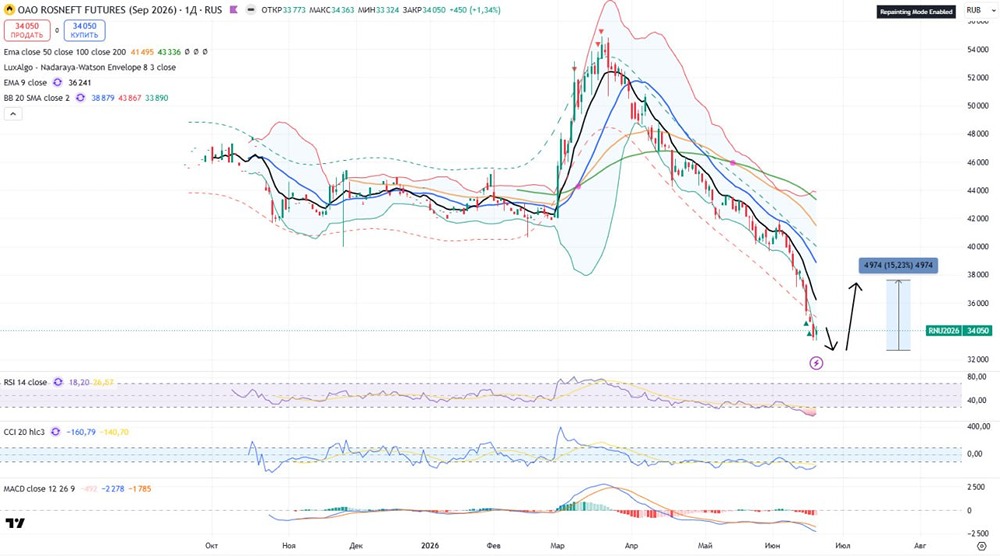
Task: Click the BB value 38 879
Action: click(x=103, y=98)
